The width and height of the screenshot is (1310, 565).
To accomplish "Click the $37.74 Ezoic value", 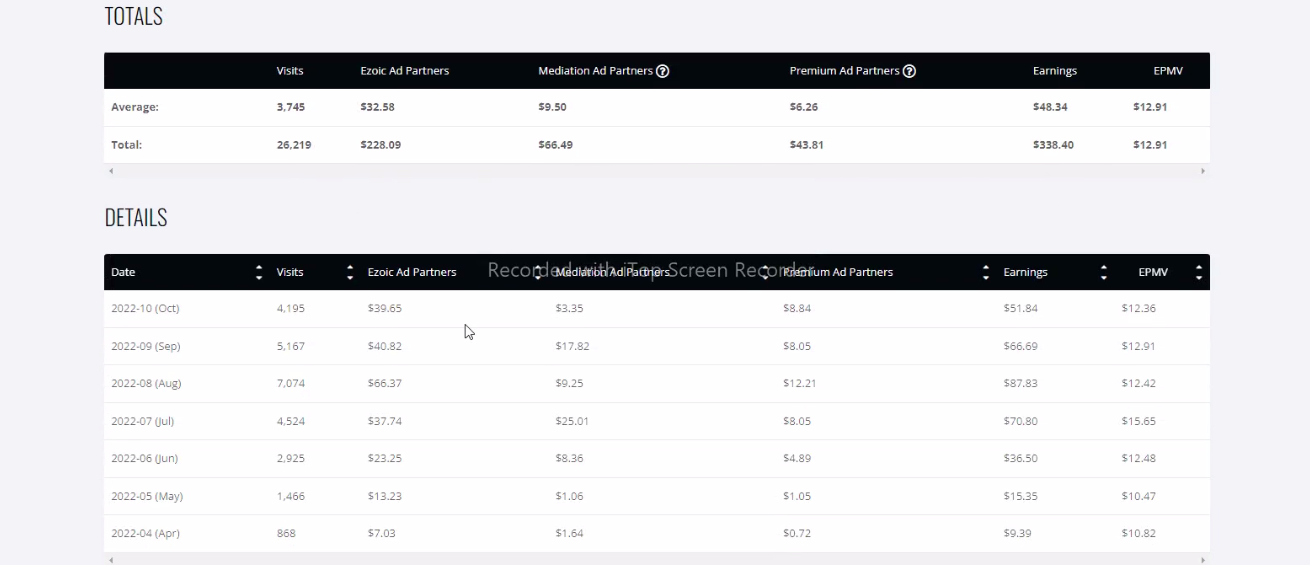I will coord(385,421).
